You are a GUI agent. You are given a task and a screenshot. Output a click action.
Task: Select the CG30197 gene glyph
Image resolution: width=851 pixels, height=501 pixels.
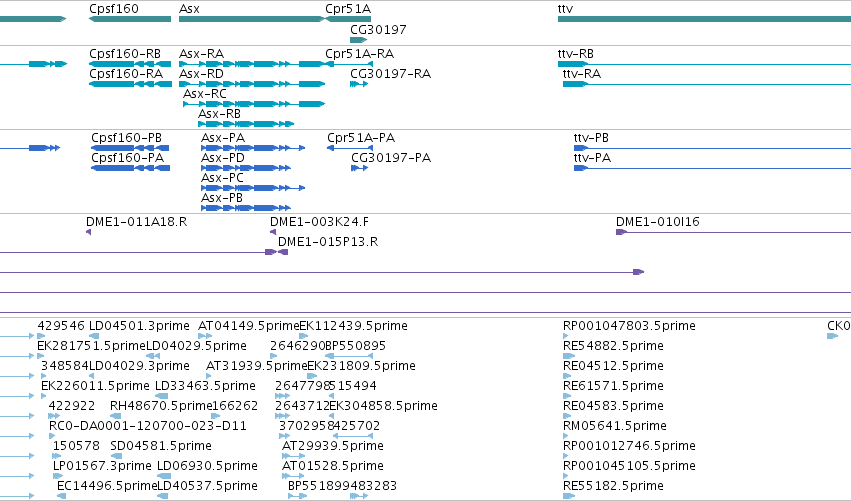pyautogui.click(x=359, y=40)
